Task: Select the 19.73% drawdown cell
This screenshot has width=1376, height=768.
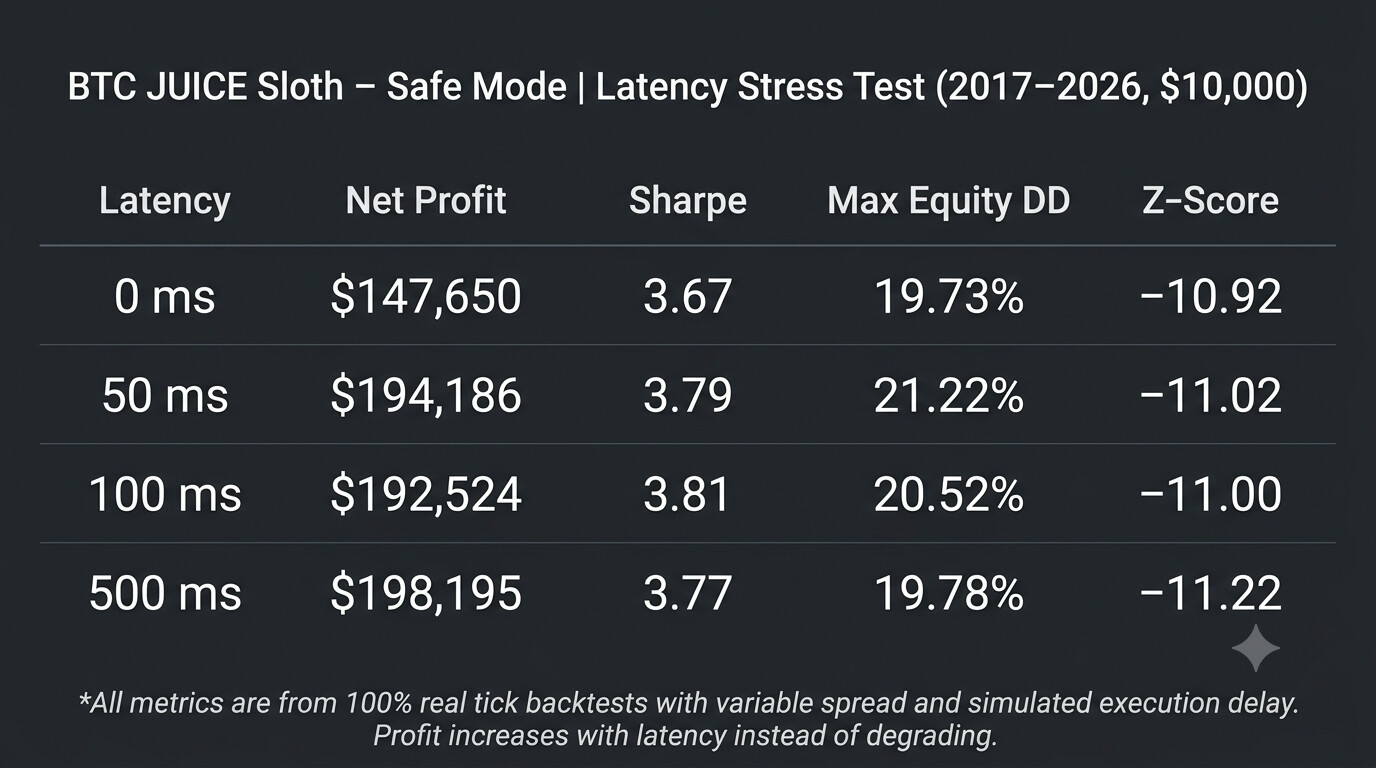Action: tap(949, 297)
